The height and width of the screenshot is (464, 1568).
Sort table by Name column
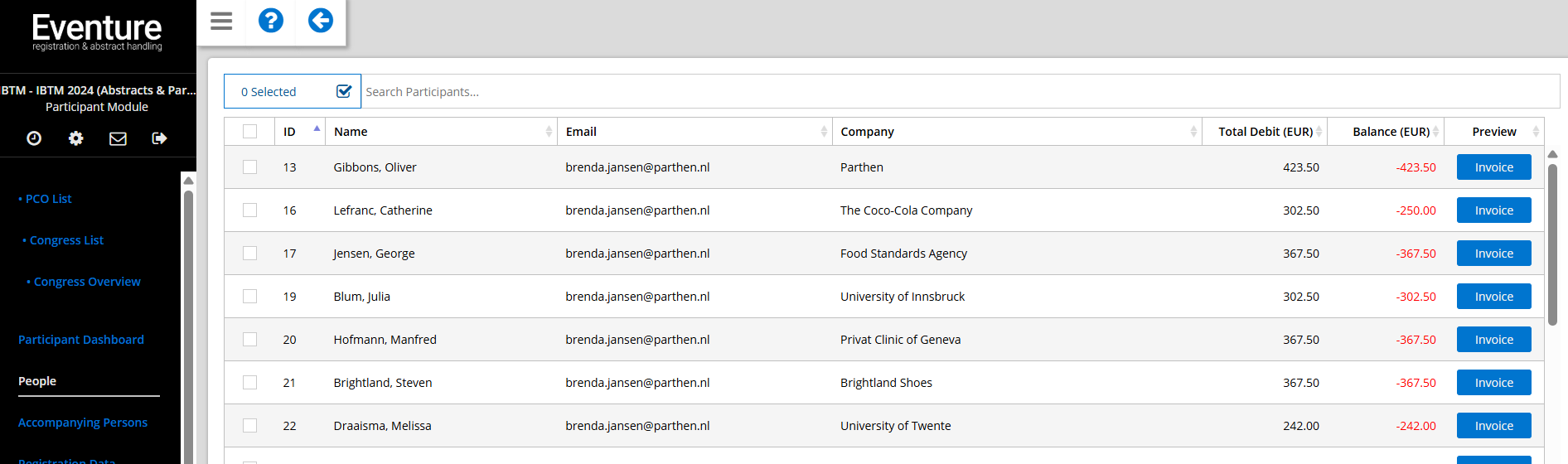[441, 132]
